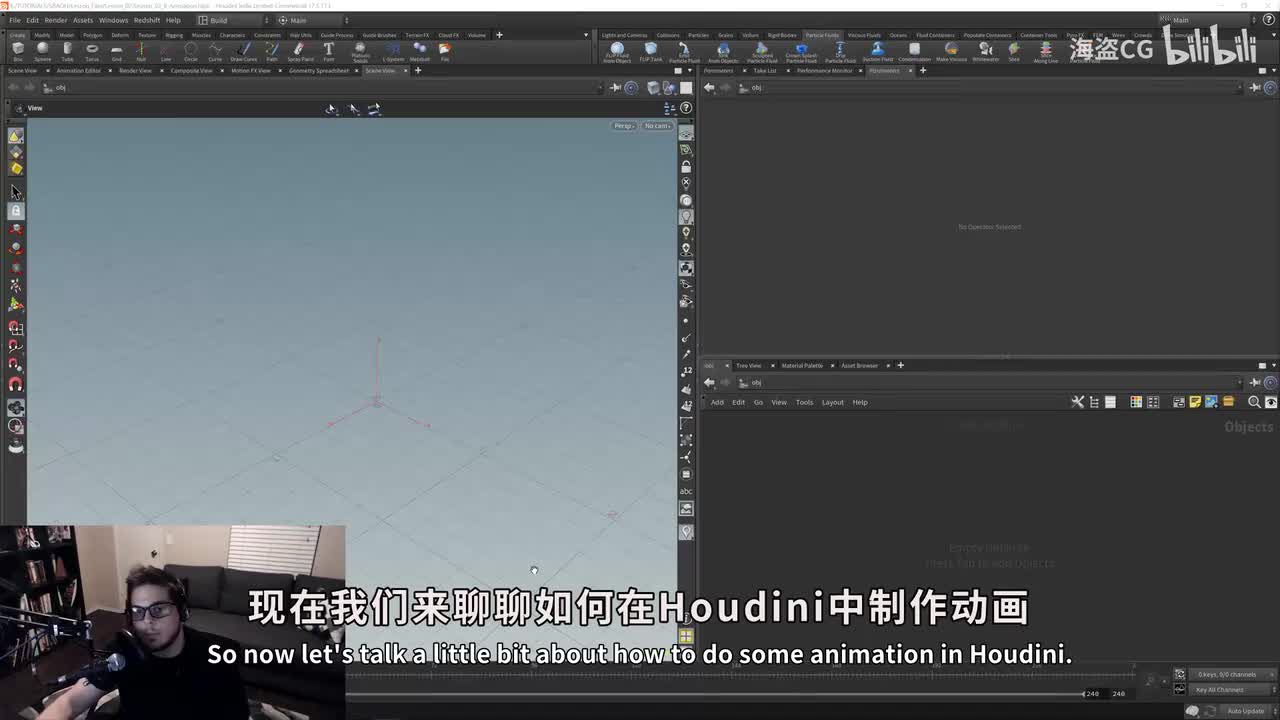Screen dimensions: 1280x720
Task: Switch to the Geometry Spreadsheet tab
Action: coord(319,71)
